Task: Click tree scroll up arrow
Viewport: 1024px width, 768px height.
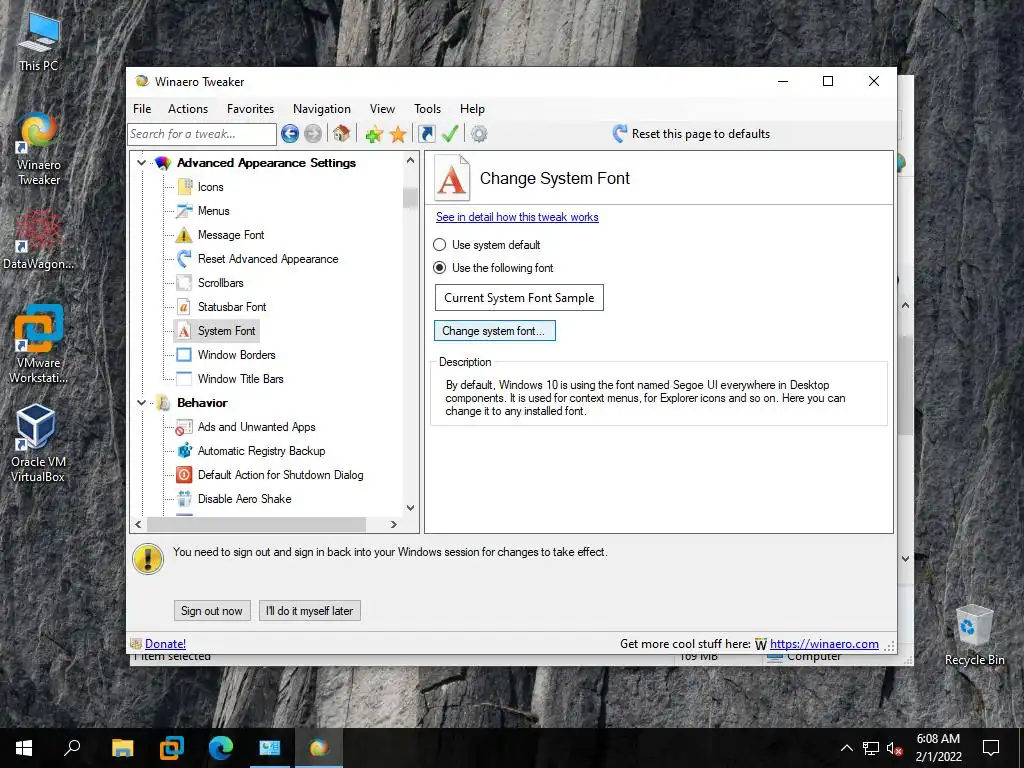Action: click(x=410, y=160)
